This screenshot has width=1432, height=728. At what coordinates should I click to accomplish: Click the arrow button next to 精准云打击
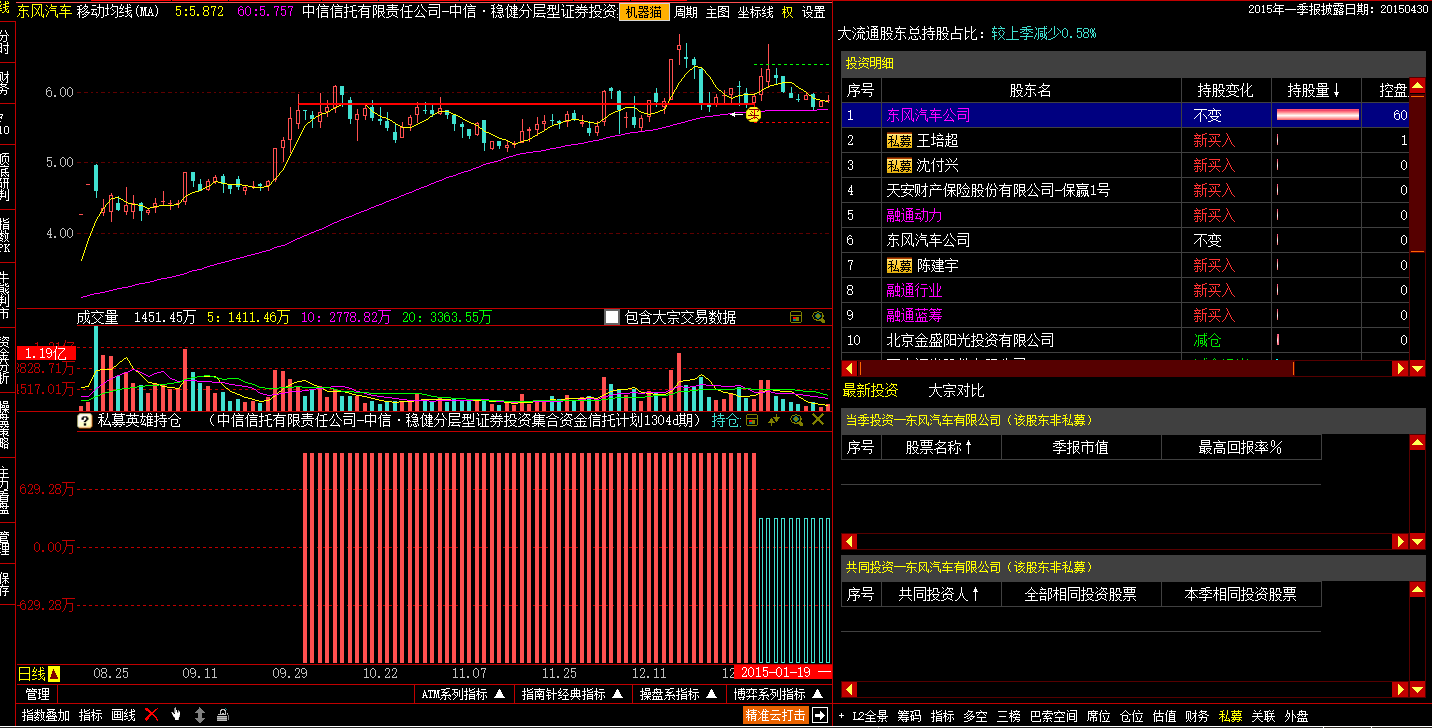pos(820,715)
